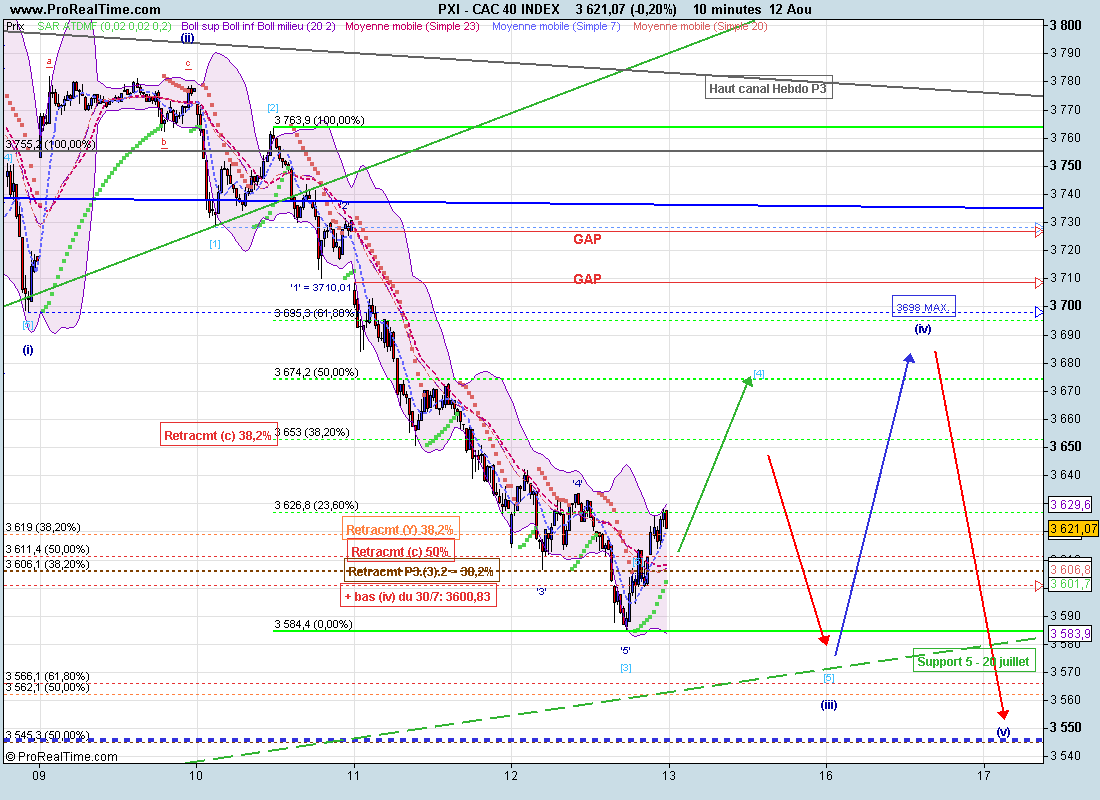Click the (v) wave label near 3 550

tap(1004, 732)
